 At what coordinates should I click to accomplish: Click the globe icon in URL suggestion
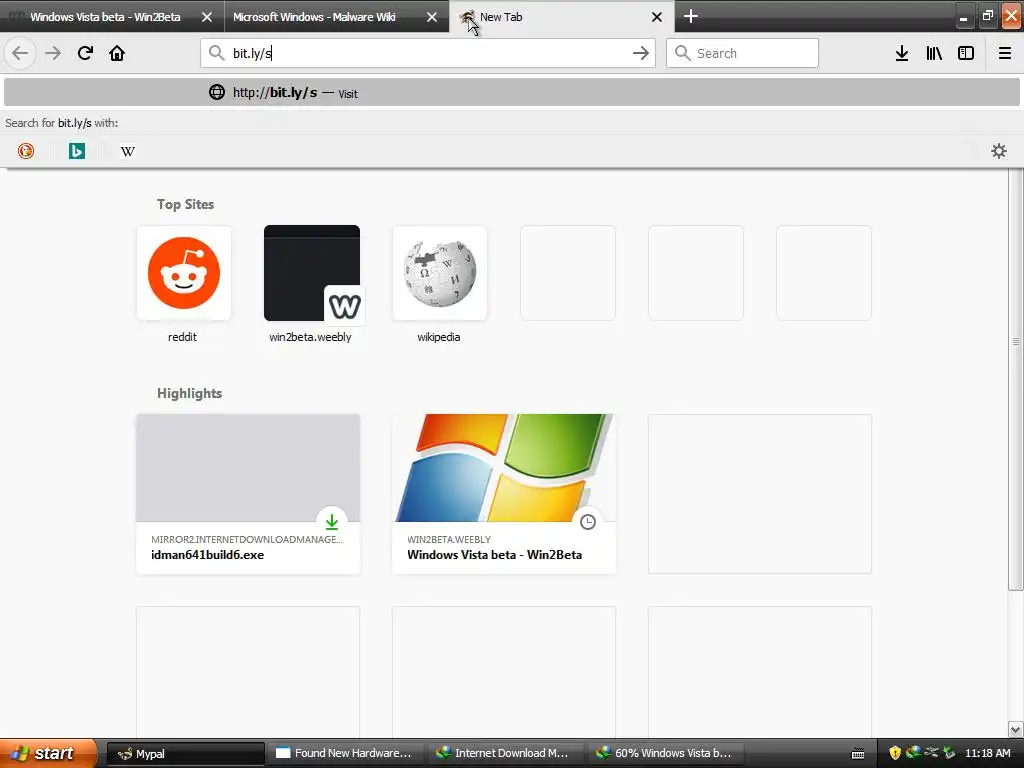217,92
